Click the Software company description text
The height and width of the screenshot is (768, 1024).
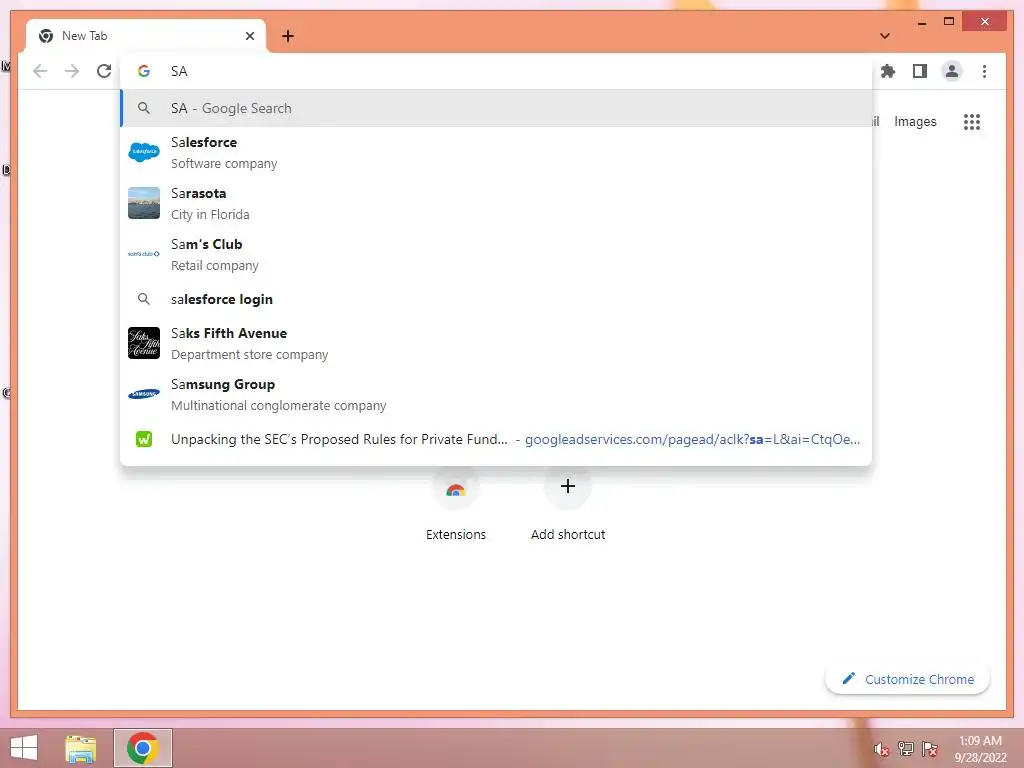click(x=224, y=163)
